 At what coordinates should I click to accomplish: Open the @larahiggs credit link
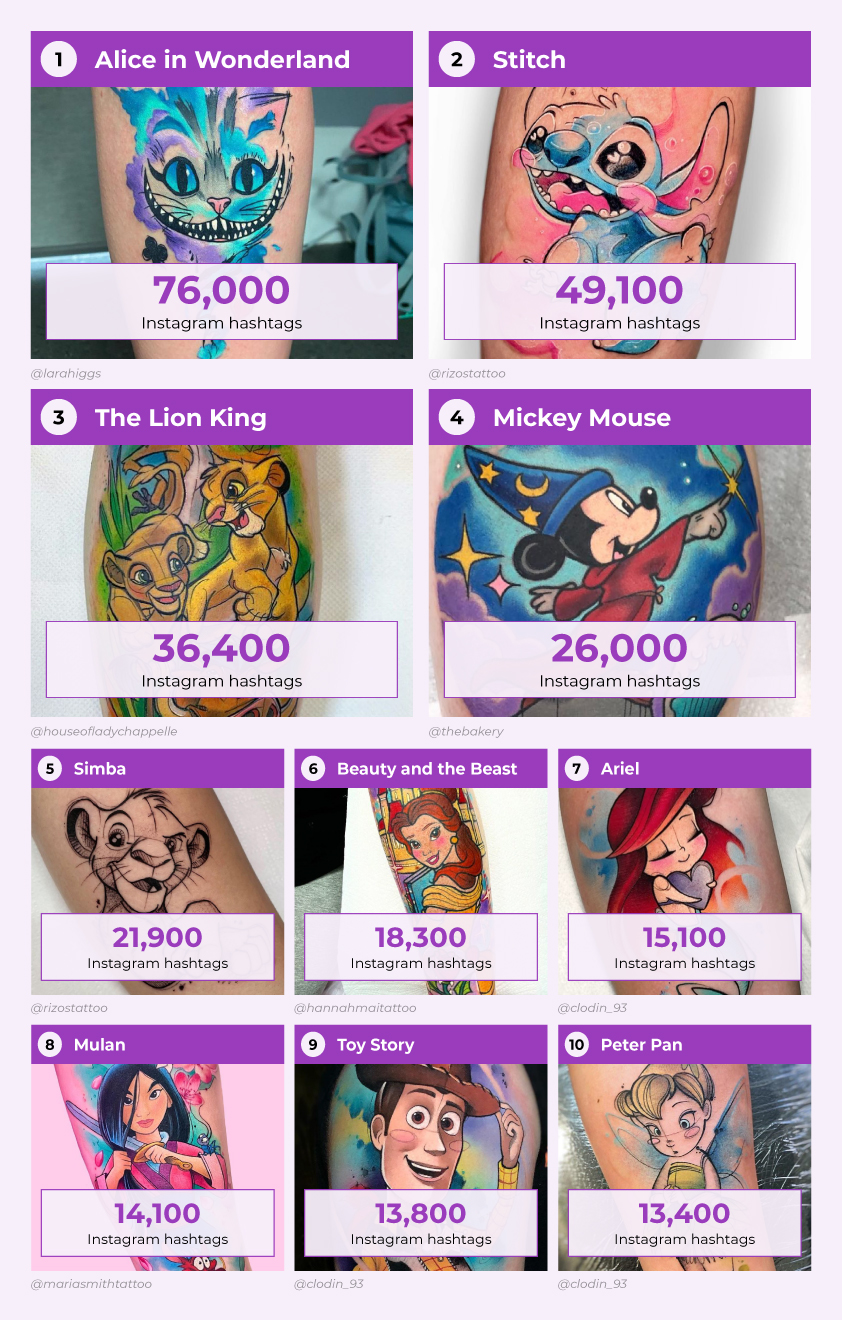[66, 373]
